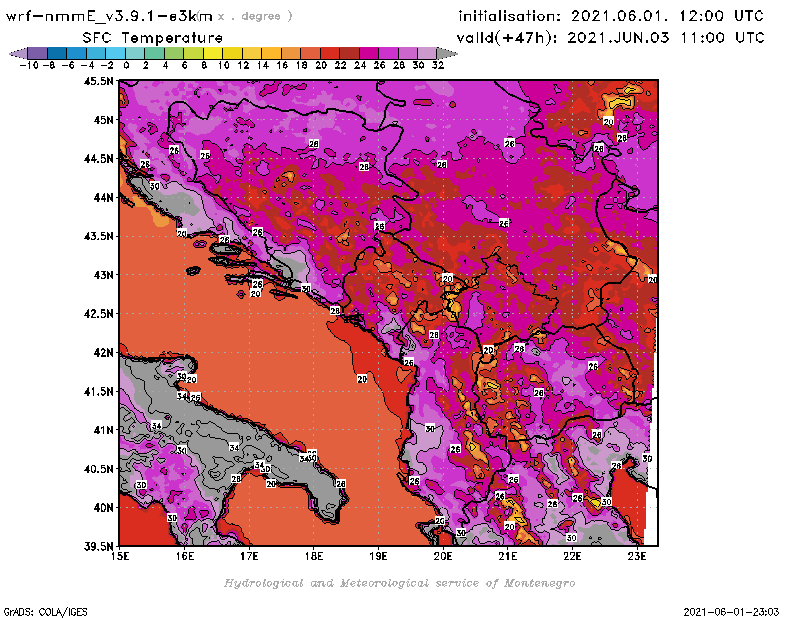Click the '16E' longitude label
The width and height of the screenshot is (800, 618).
pos(185,556)
